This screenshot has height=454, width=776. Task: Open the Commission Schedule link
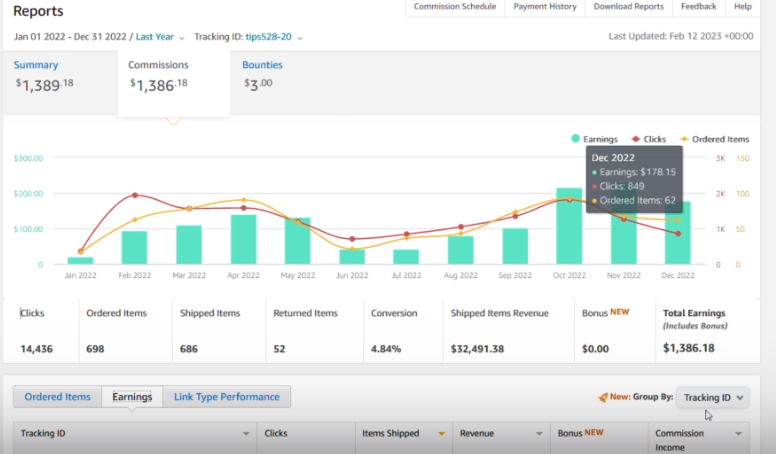pos(455,7)
